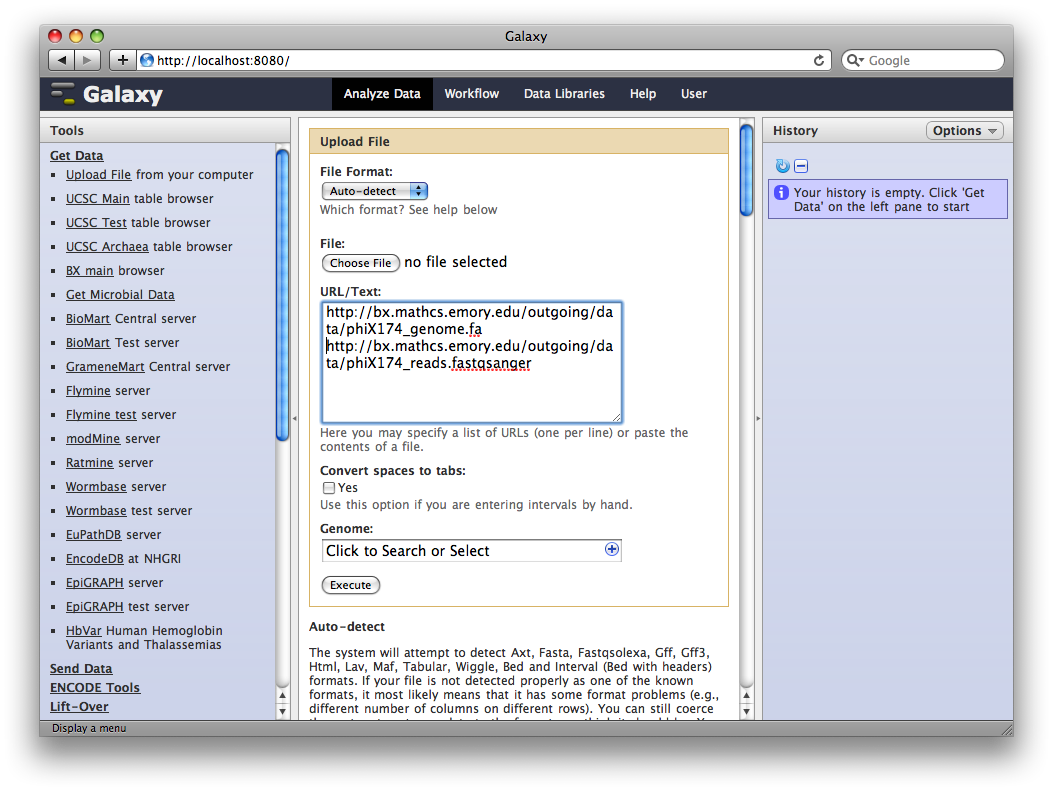This screenshot has width=1053, height=791.
Task: Collapse the Tools panel with the left handle
Action: click(x=294, y=418)
